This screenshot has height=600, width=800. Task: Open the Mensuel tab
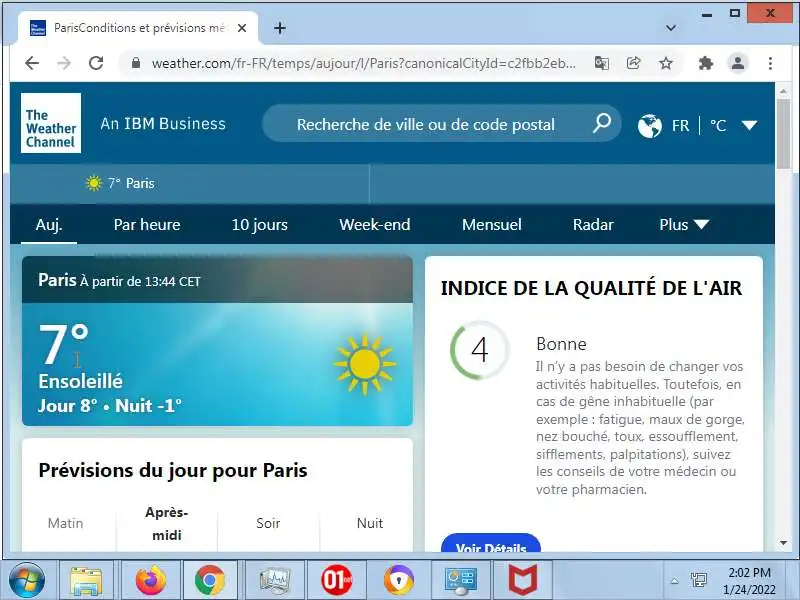tap(492, 224)
